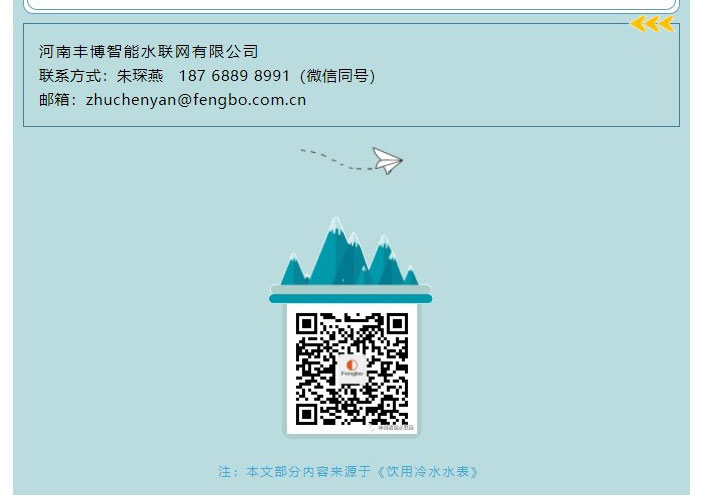
Task: Click the dashed trail behind the paper plane
Action: (x=336, y=160)
